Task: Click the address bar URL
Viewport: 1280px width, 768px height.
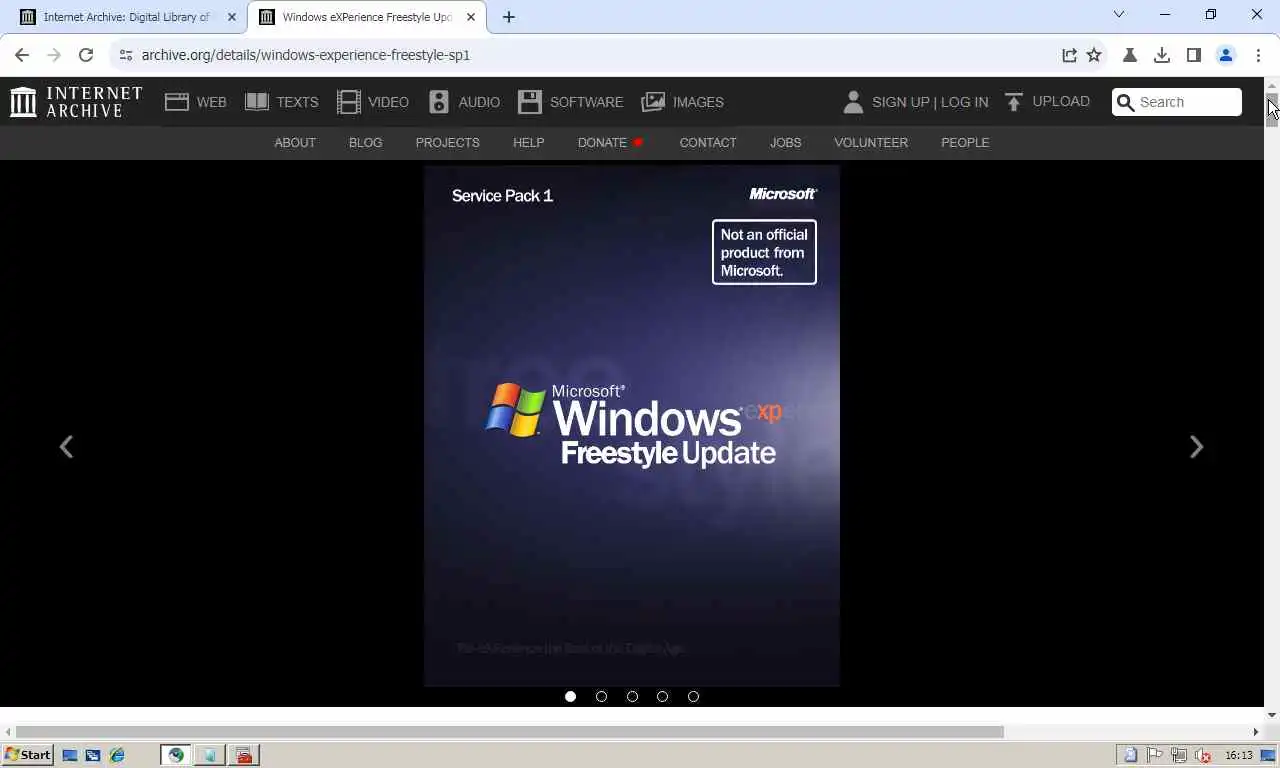Action: point(306,55)
